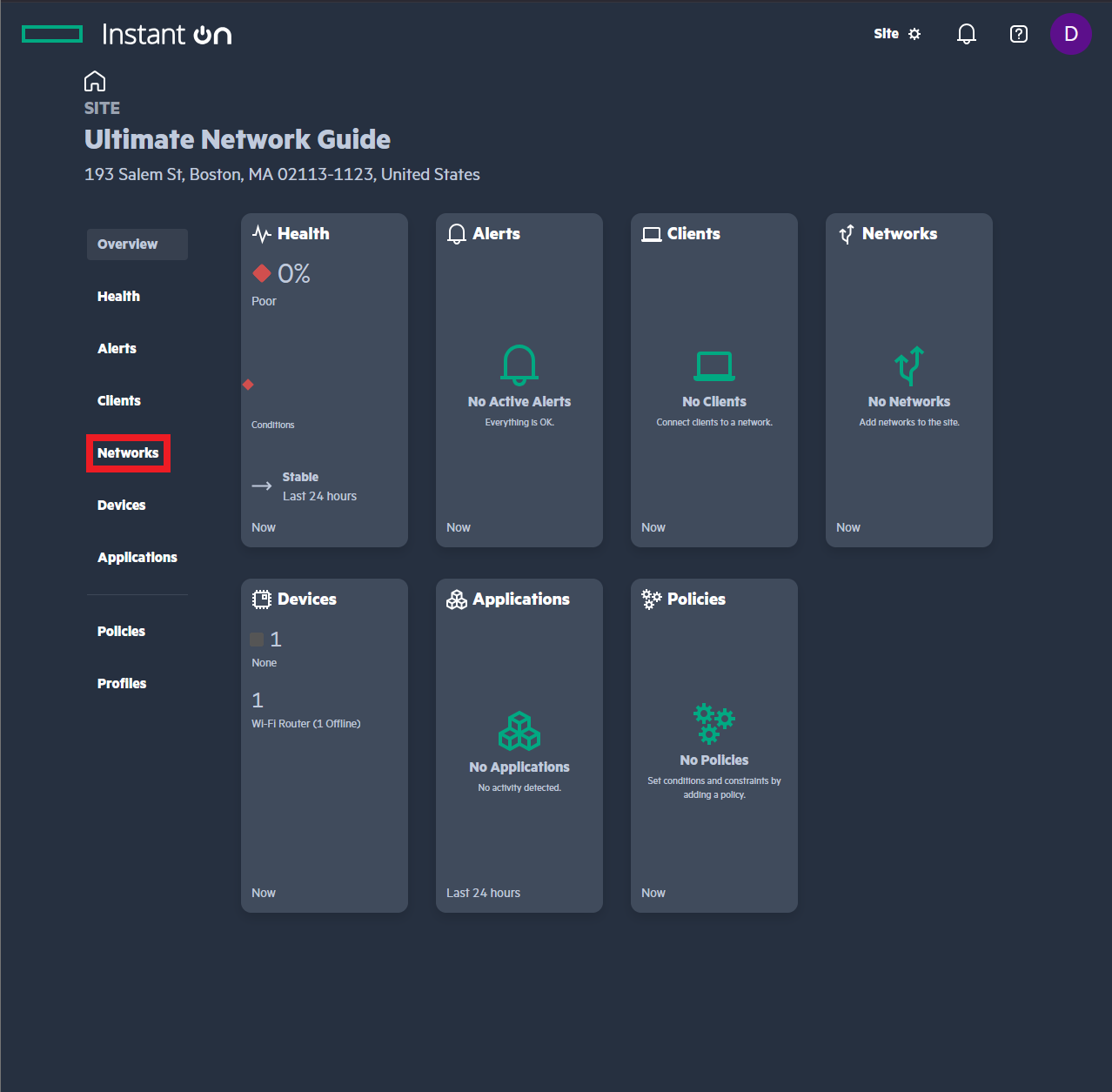
Task: Click the Clients card laptop icon in title
Action: pos(652,234)
